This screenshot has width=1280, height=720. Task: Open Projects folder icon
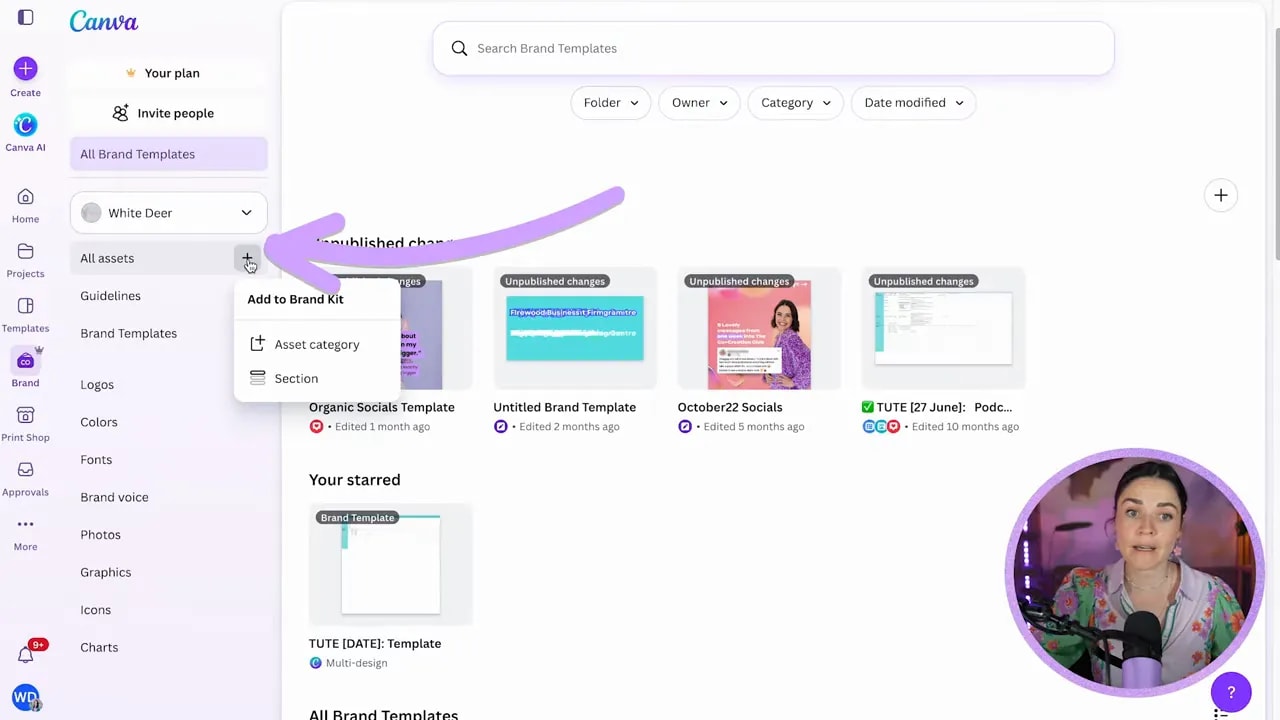[25, 252]
